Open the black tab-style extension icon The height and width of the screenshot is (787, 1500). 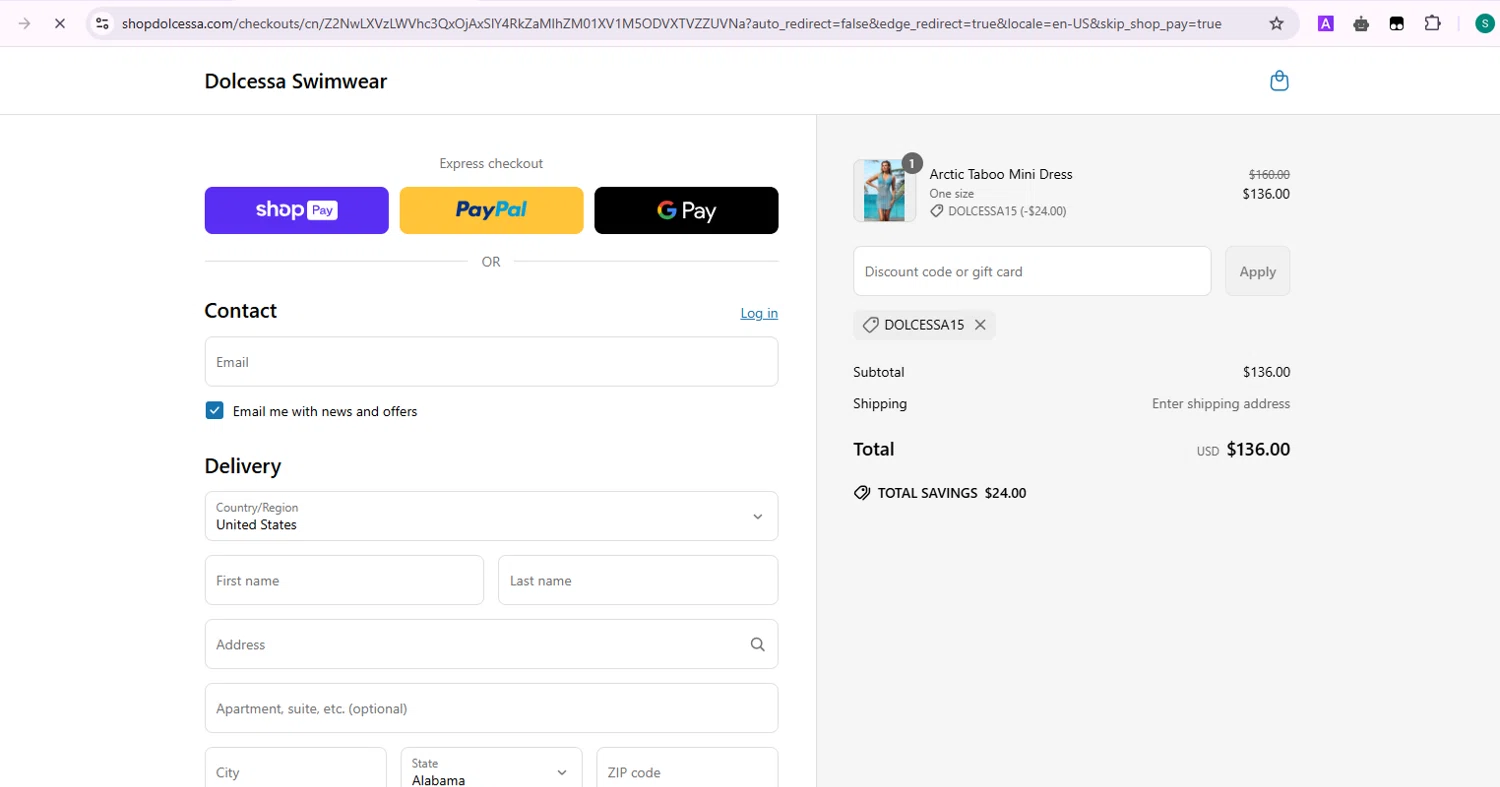click(1397, 23)
